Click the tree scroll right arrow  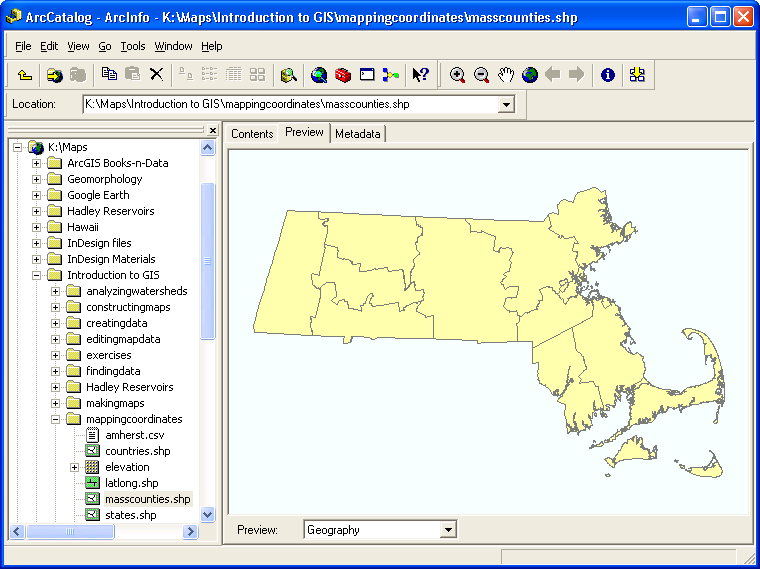click(190, 532)
